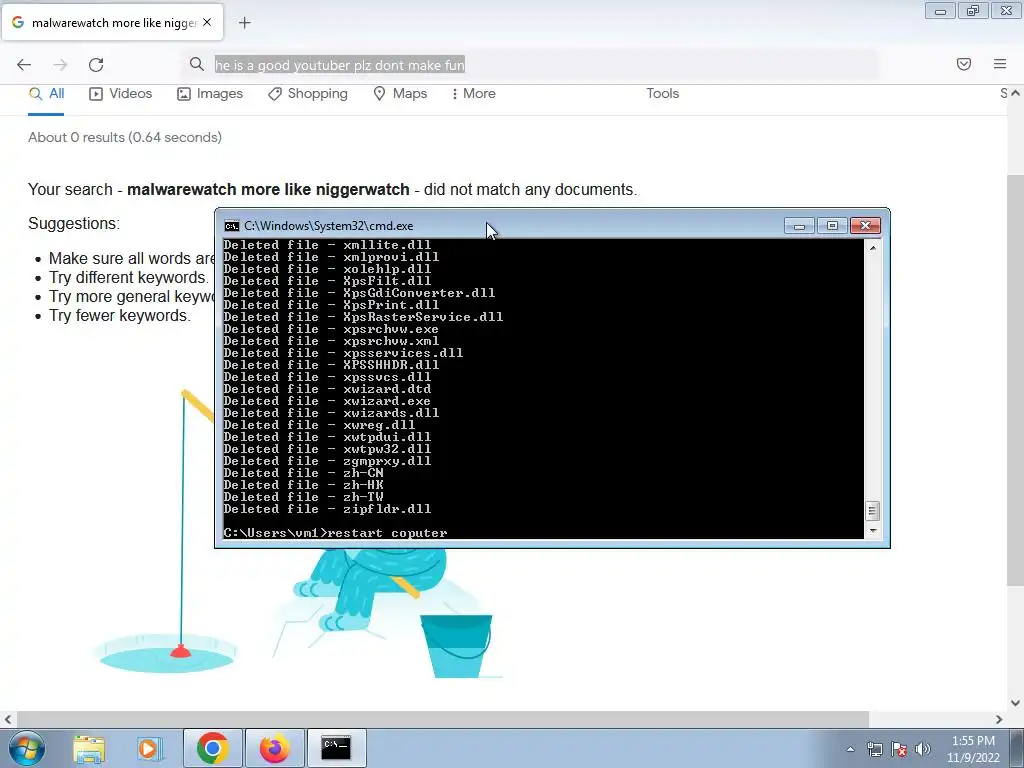Click 'Deleted file - XpsGdiConverter.dll' line
Screen dimensions: 1024x768
coord(359,293)
